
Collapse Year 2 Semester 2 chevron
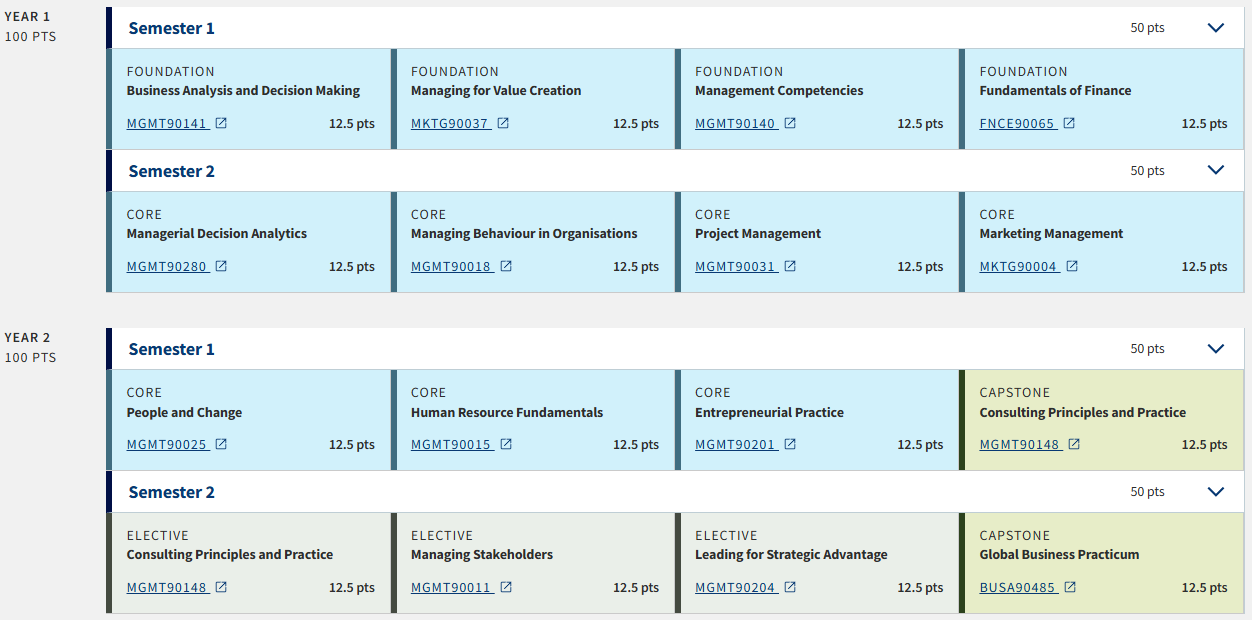coord(1216,492)
